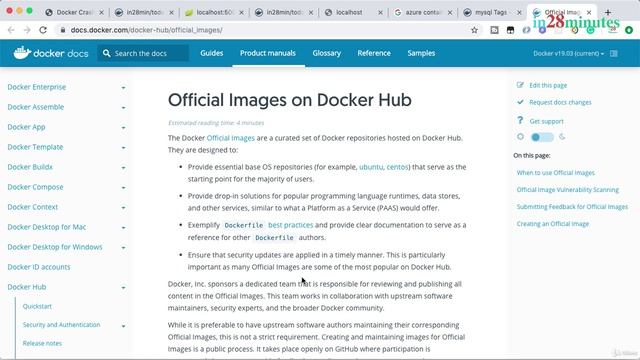
Task: Switch to the localhost:50 browser tab
Action: 213,12
